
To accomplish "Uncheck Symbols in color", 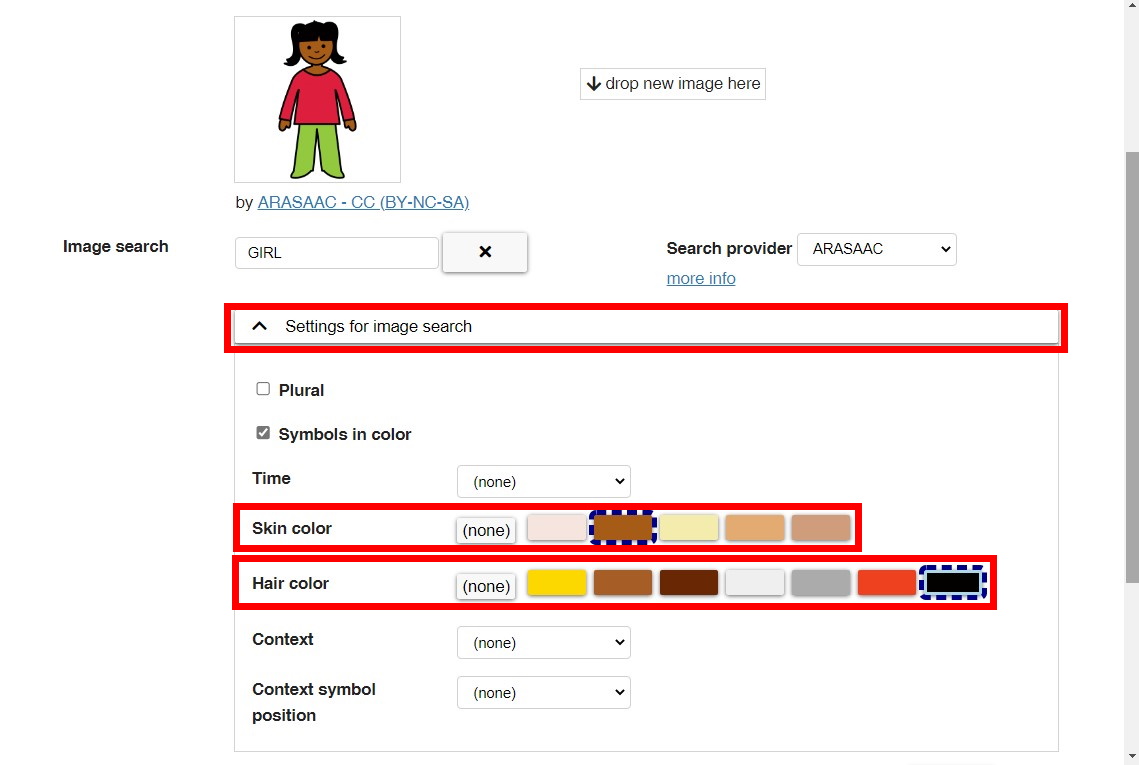I will [263, 433].
